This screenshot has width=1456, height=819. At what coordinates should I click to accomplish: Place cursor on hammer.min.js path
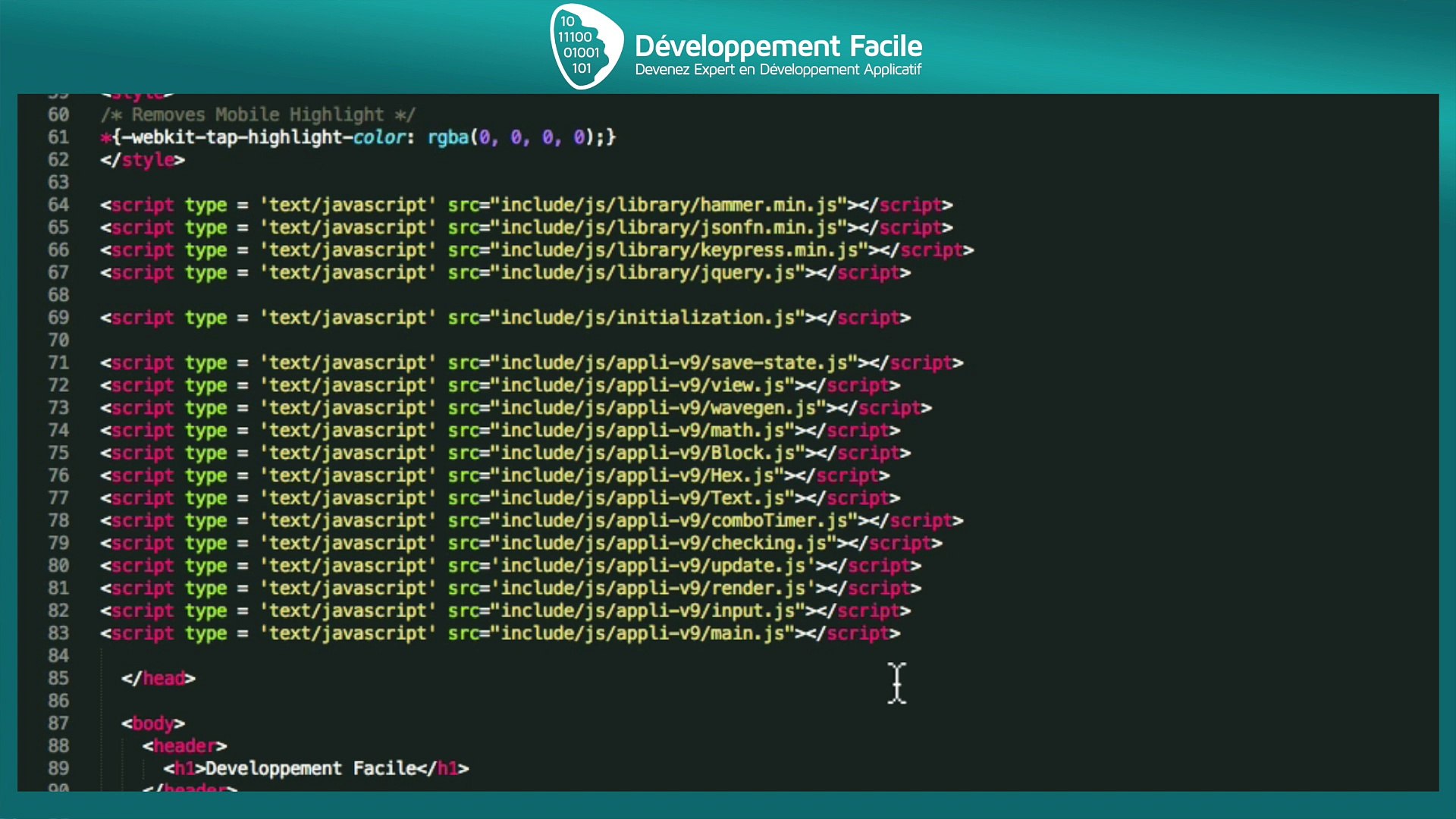click(x=767, y=206)
